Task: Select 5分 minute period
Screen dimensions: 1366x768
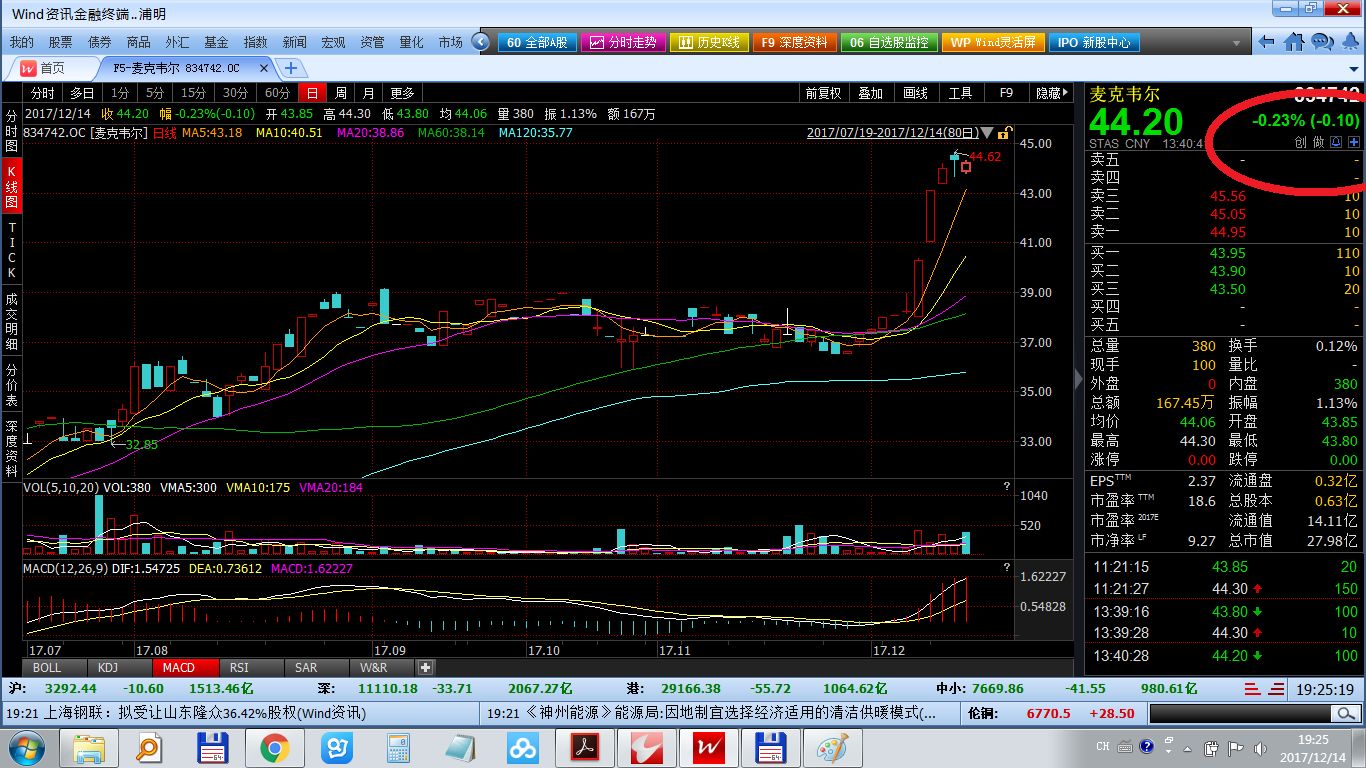Action: pyautogui.click(x=155, y=93)
